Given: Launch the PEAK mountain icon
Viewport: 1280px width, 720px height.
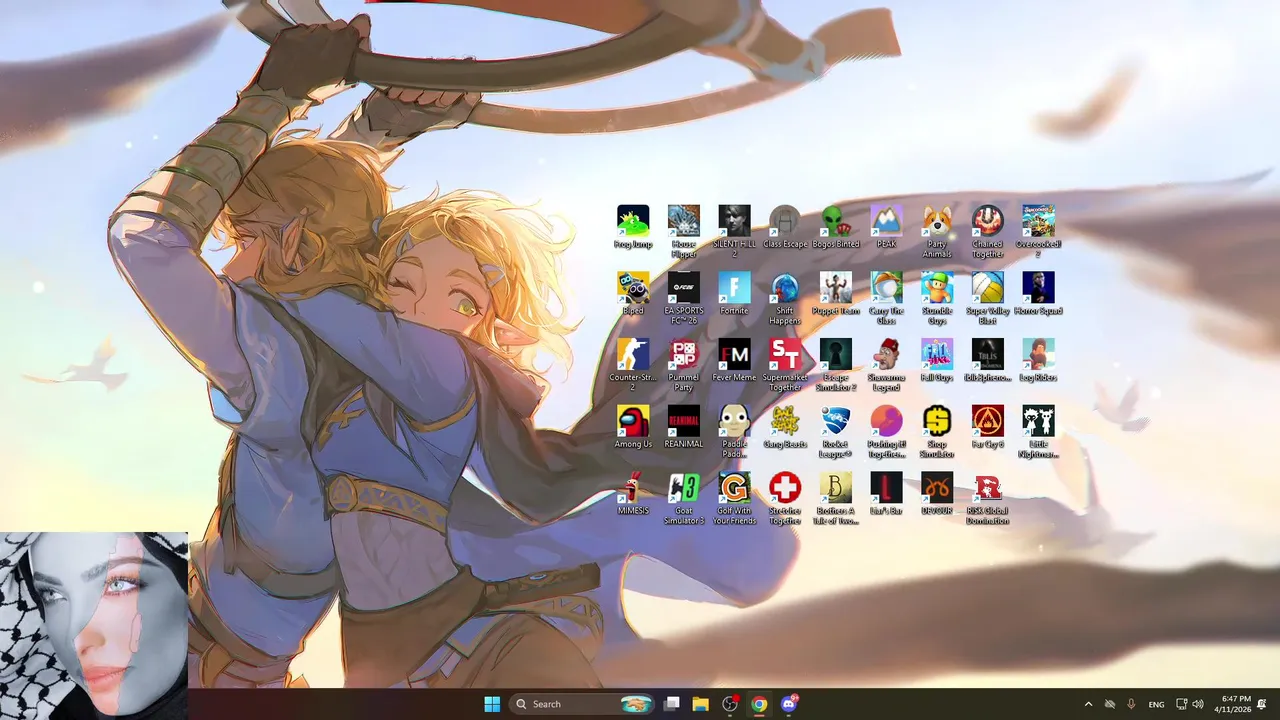Looking at the screenshot, I should (x=886, y=228).
